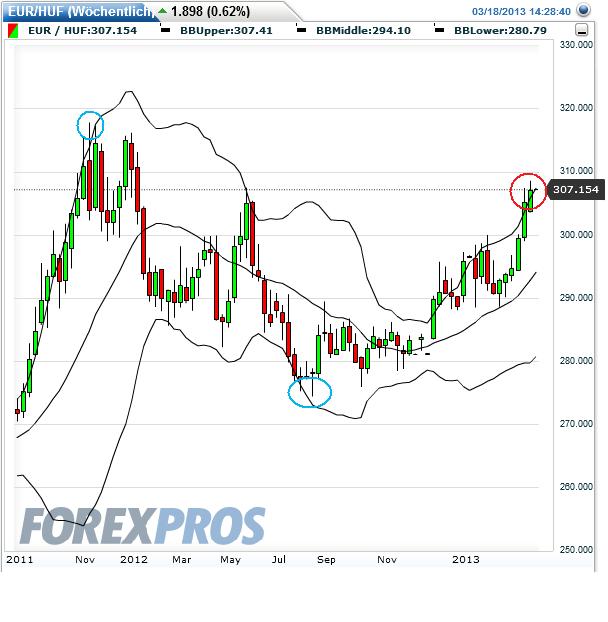Click the 2012 time axis label
Image resolution: width=608 pixels, height=622 pixels.
134,560
